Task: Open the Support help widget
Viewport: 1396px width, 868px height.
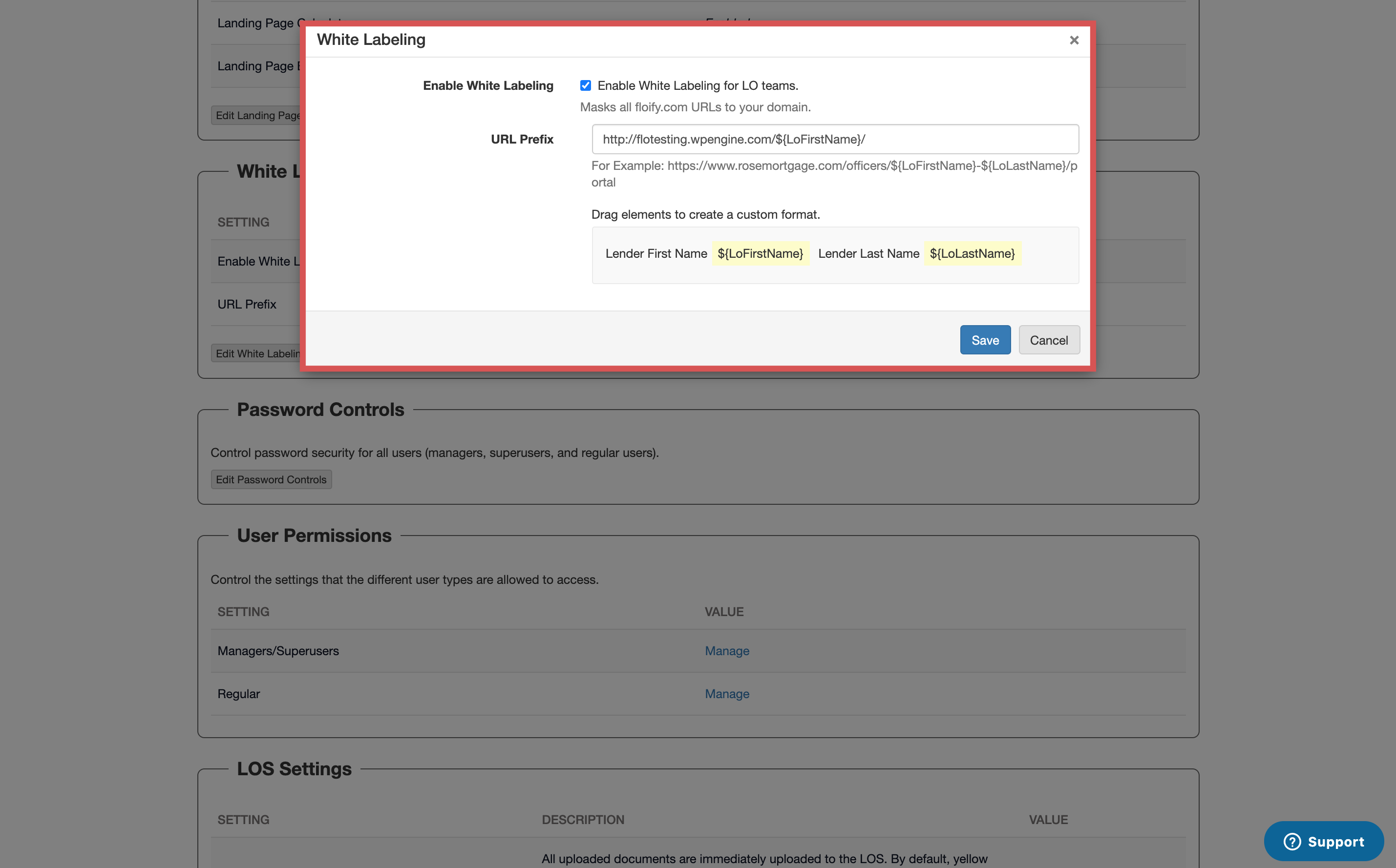Action: [1323, 841]
